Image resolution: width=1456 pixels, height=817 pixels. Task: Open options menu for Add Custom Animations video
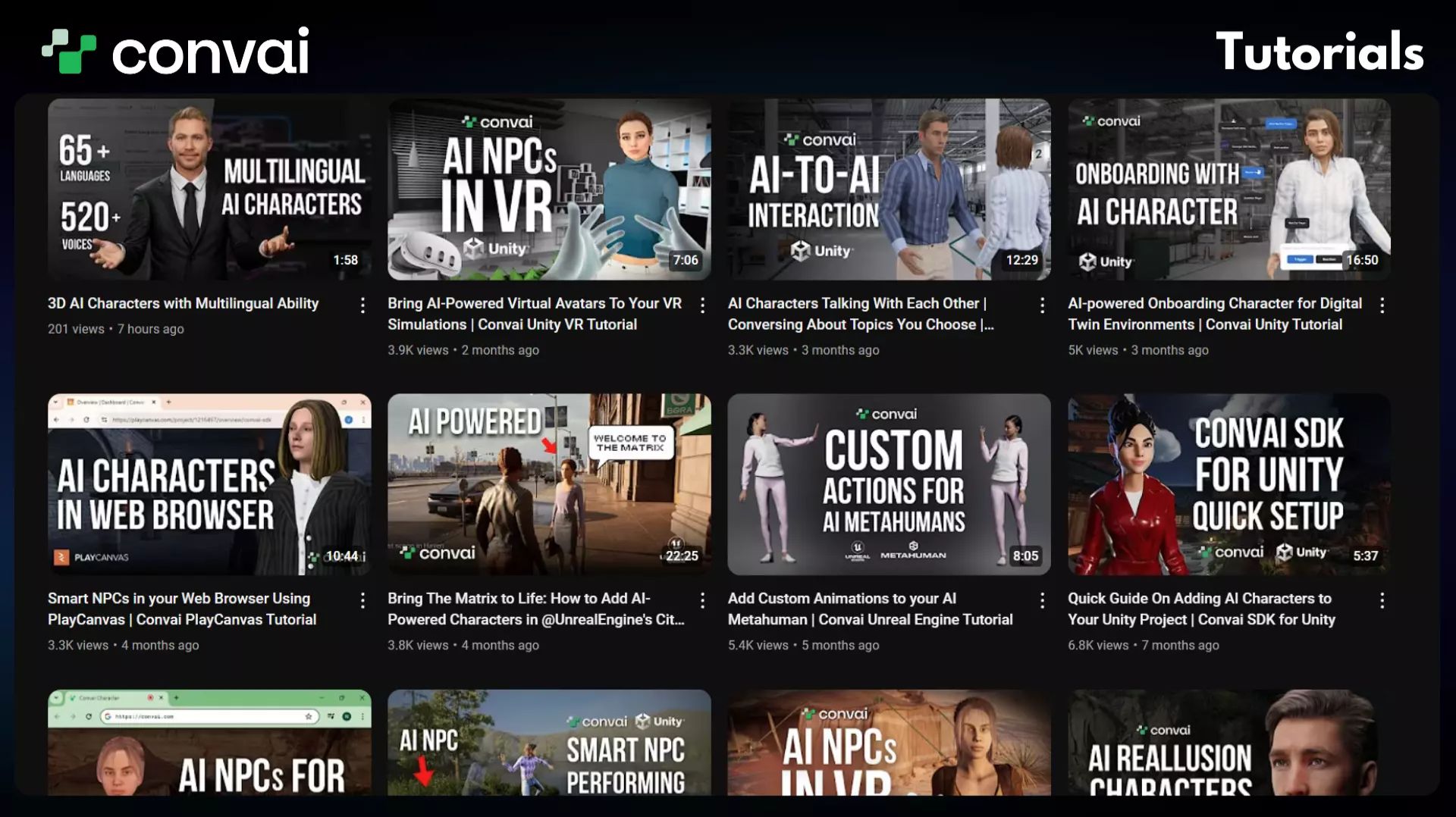click(x=1042, y=600)
